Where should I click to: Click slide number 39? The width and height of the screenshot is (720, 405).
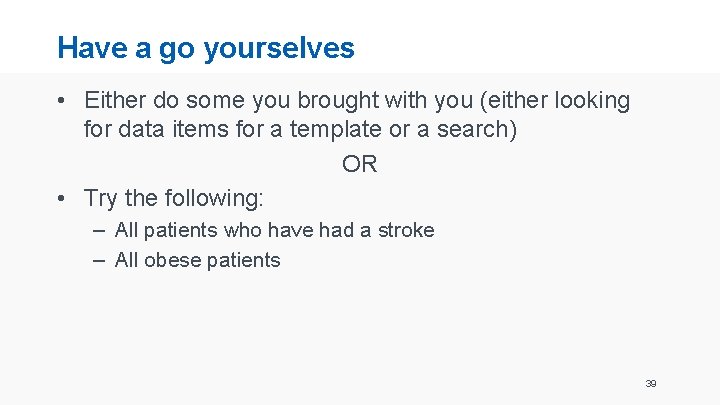click(651, 383)
